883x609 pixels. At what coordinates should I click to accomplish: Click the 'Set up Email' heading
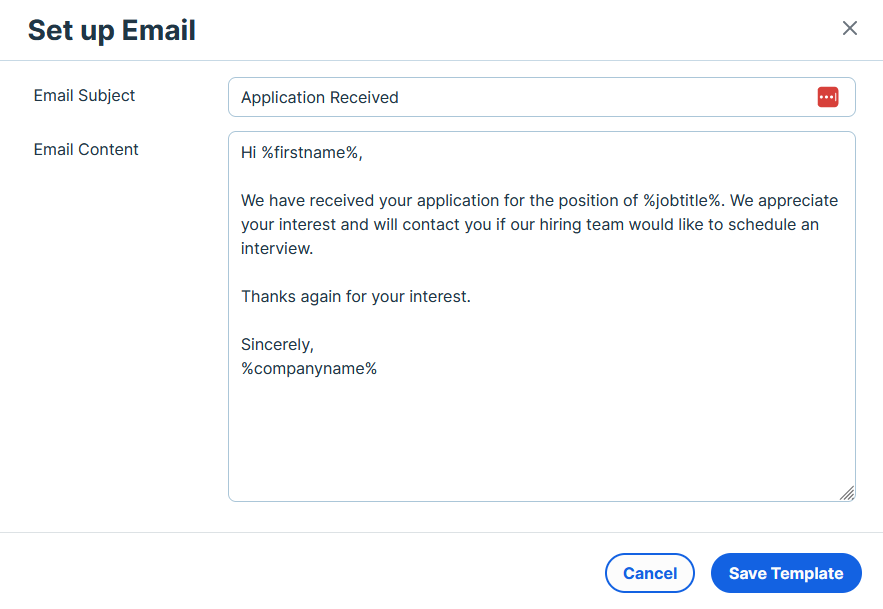(x=112, y=30)
